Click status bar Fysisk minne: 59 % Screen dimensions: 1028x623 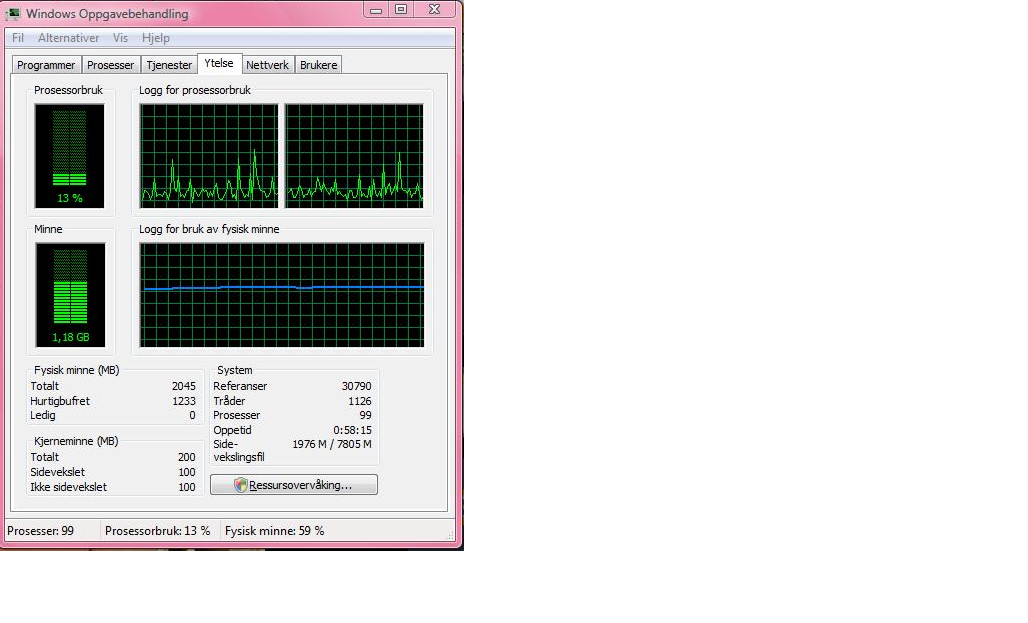click(275, 531)
